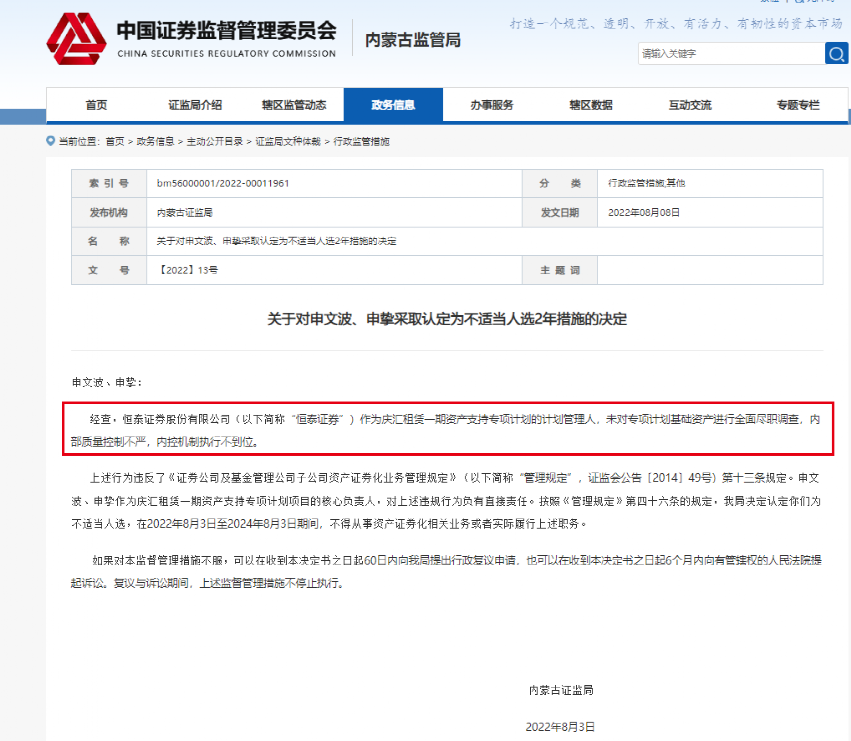Select the 首页 navigation tab

pyautogui.click(x=97, y=104)
